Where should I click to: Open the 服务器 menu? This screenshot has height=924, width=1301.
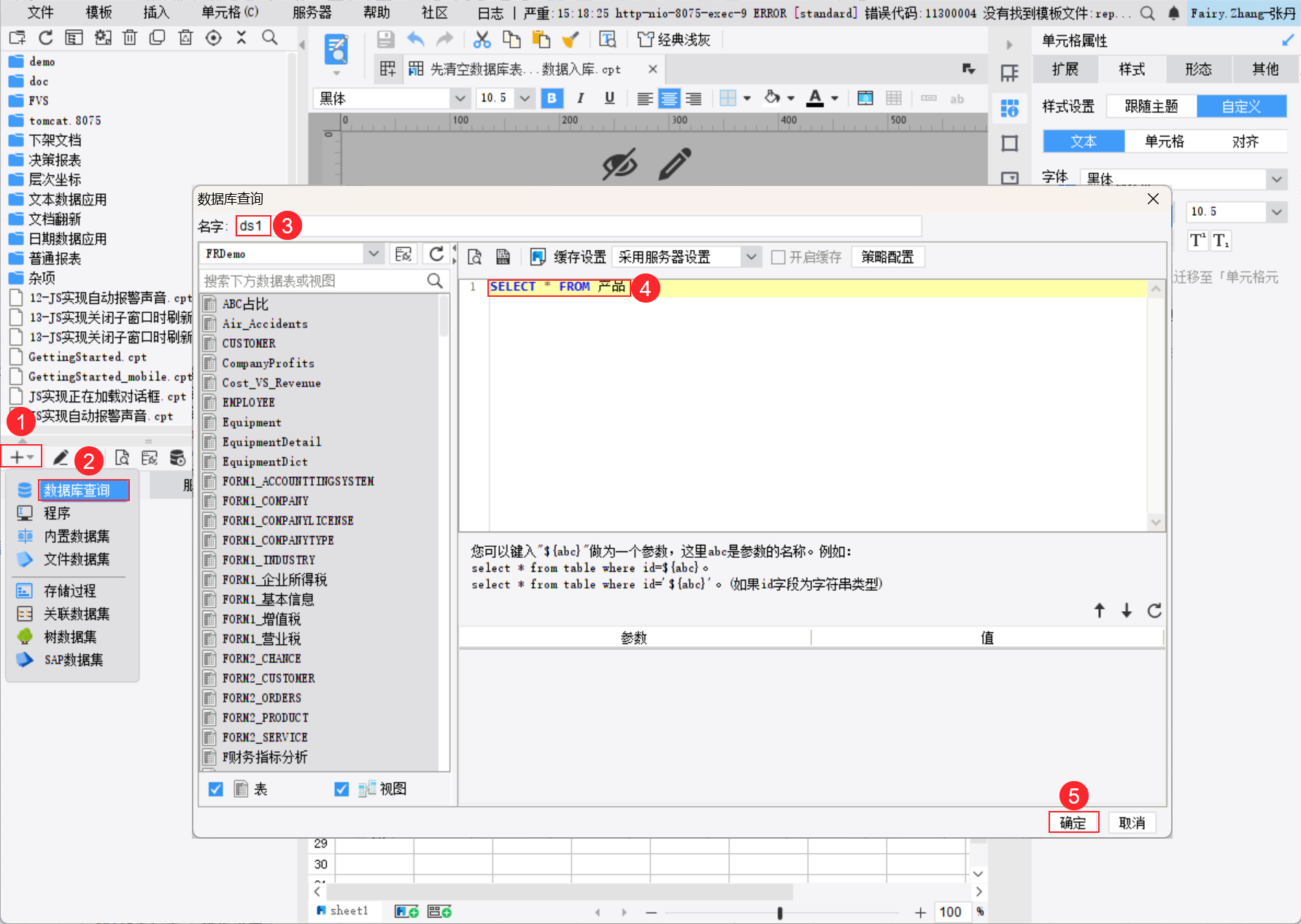312,12
